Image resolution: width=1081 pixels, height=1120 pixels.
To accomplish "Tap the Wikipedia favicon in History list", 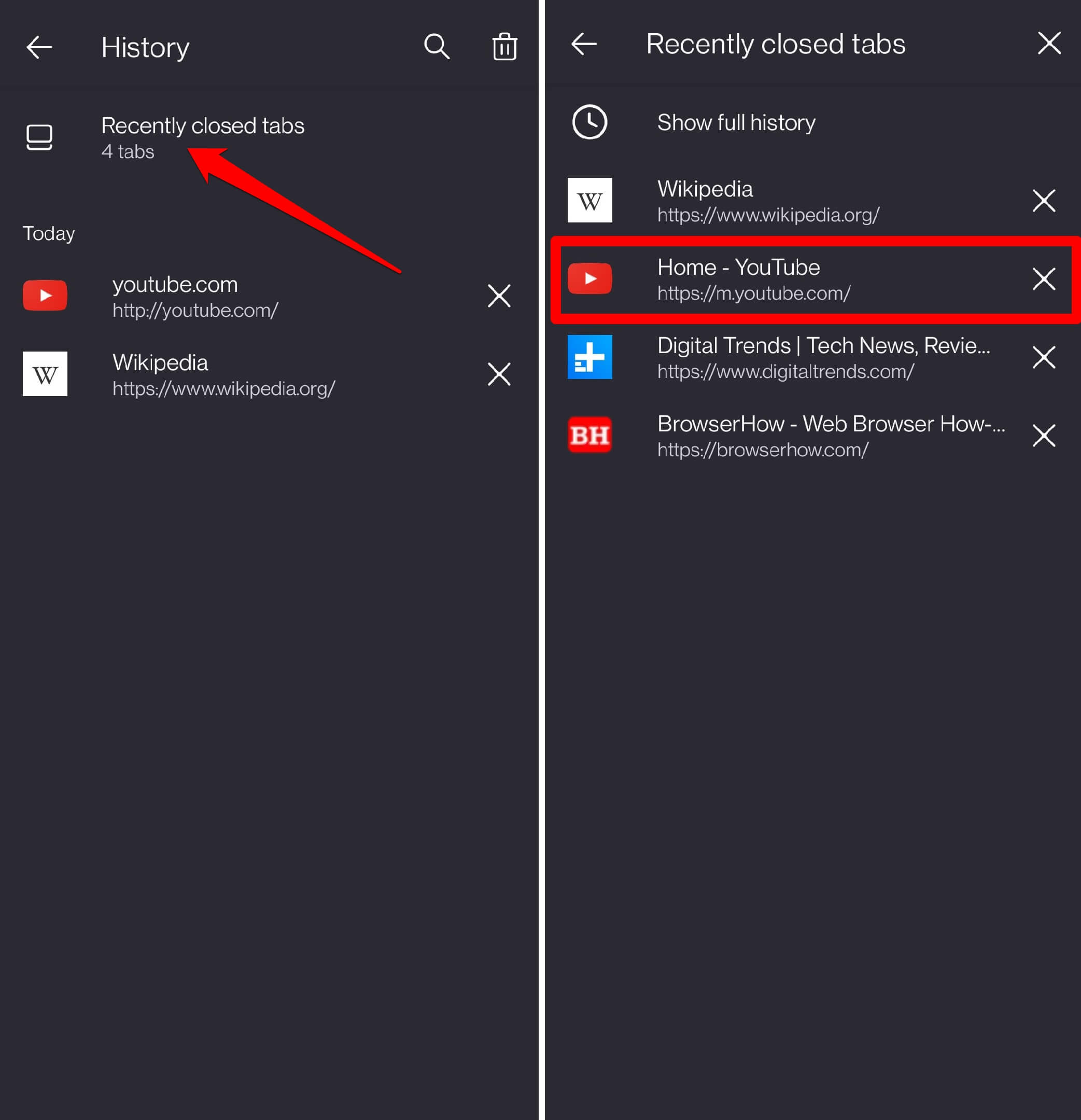I will 45,374.
